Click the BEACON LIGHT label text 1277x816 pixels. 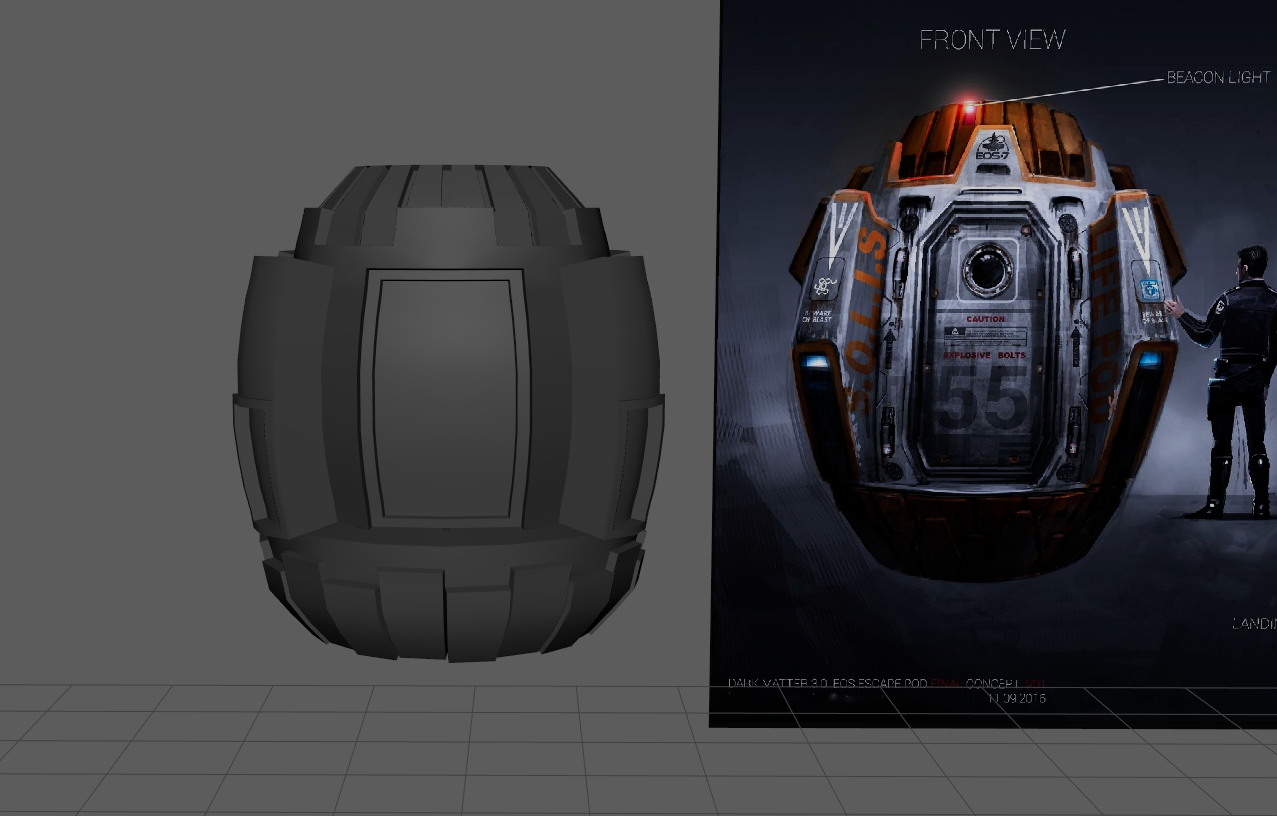click(x=1218, y=77)
